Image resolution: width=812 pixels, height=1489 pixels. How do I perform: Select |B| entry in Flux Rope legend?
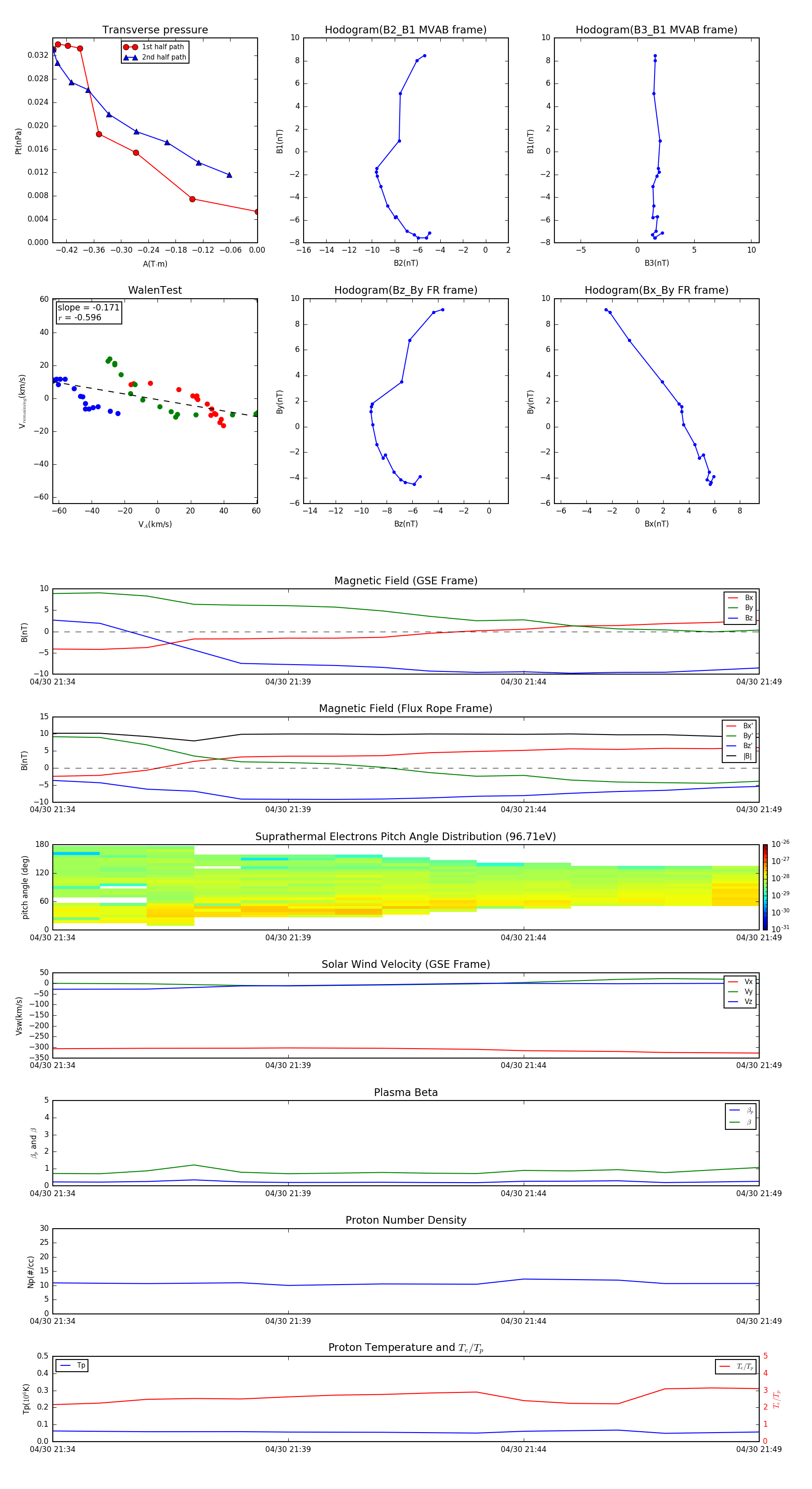(x=739, y=756)
